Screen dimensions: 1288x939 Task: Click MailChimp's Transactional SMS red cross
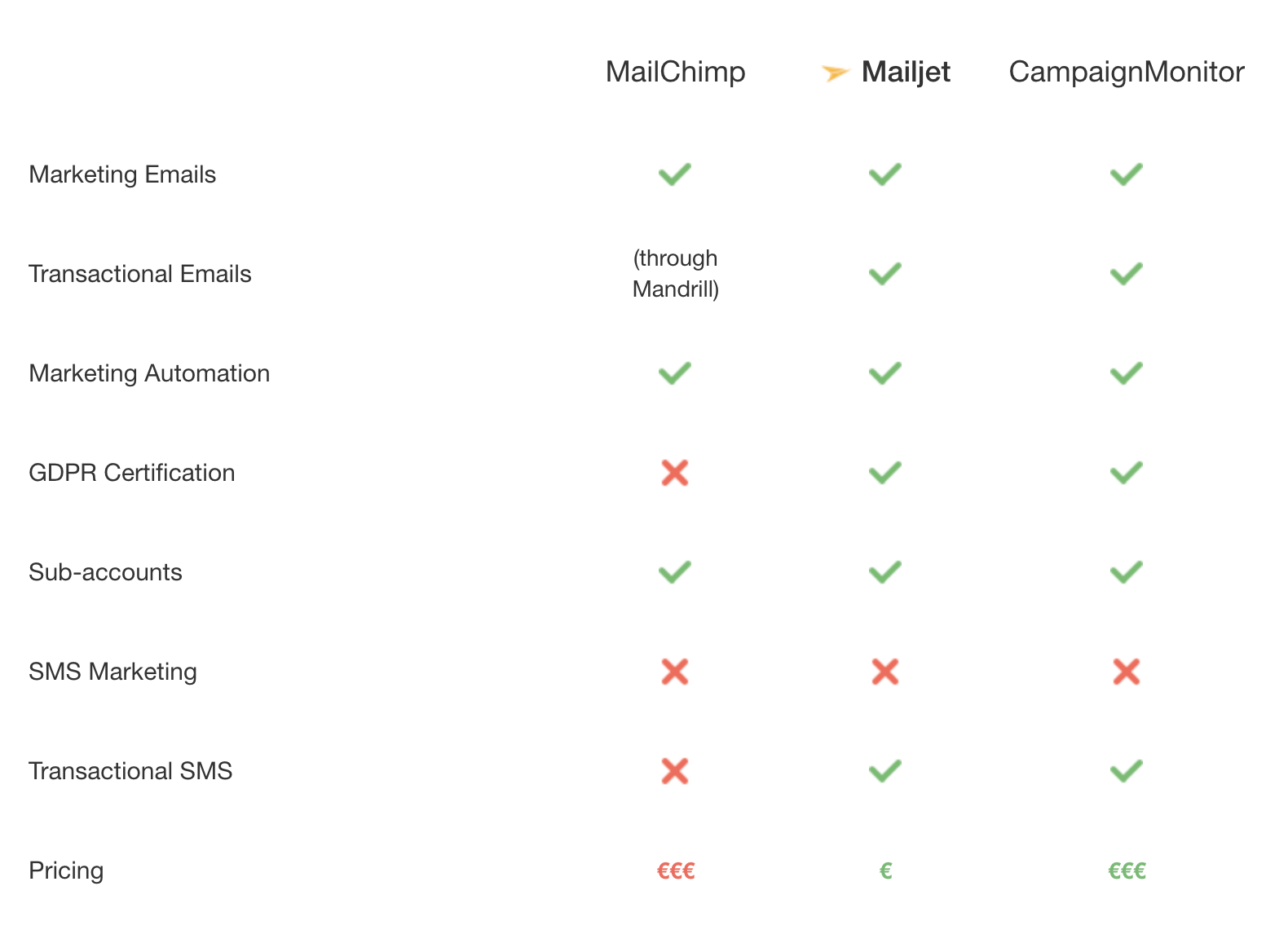pyautogui.click(x=675, y=771)
